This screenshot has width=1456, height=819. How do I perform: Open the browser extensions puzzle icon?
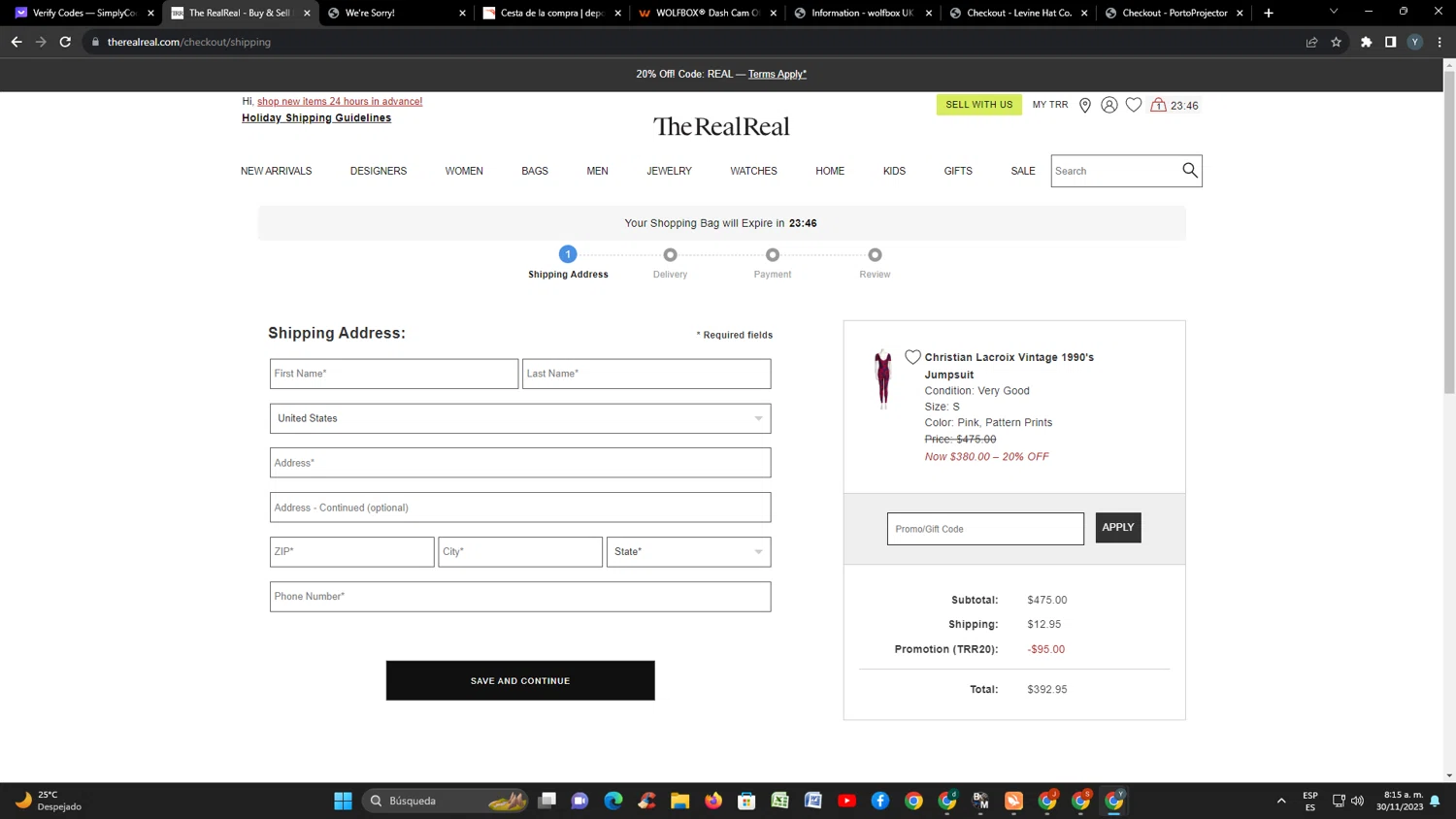pos(1367,42)
